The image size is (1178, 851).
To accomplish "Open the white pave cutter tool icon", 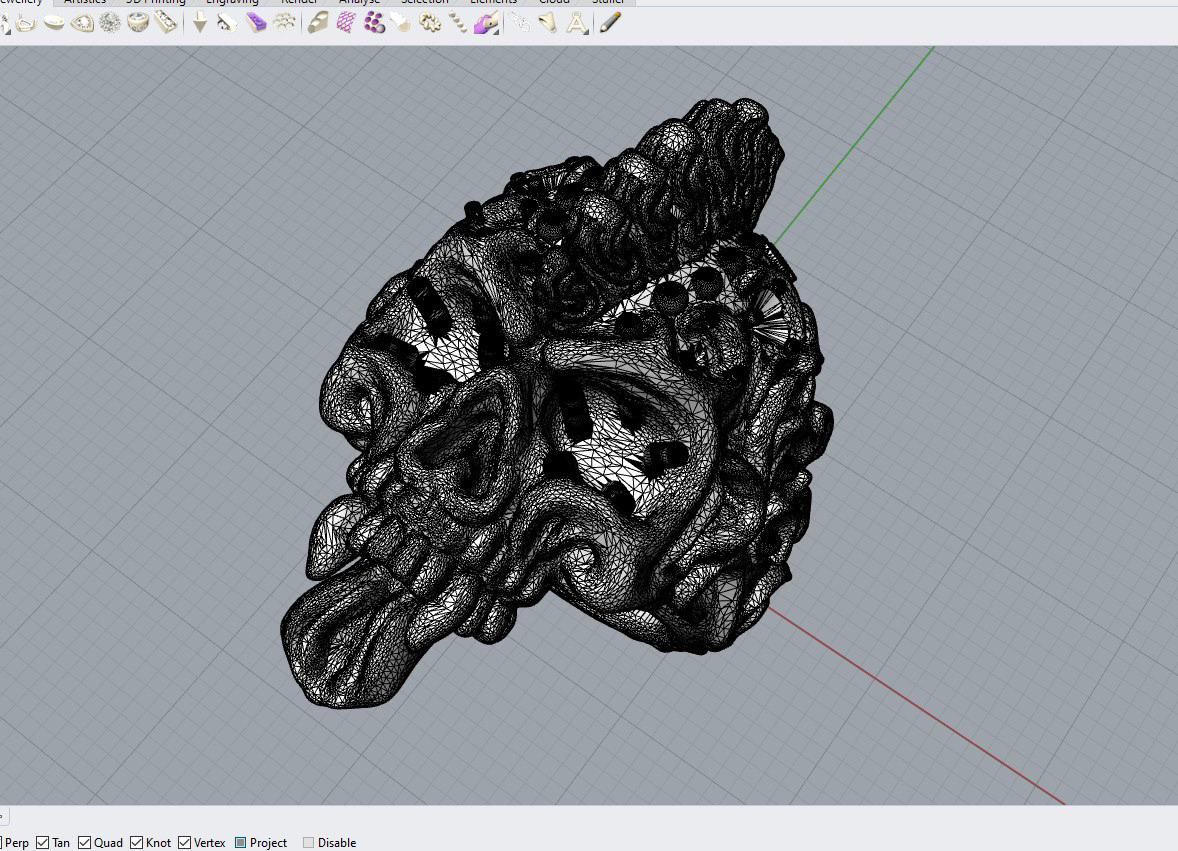I will point(228,23).
